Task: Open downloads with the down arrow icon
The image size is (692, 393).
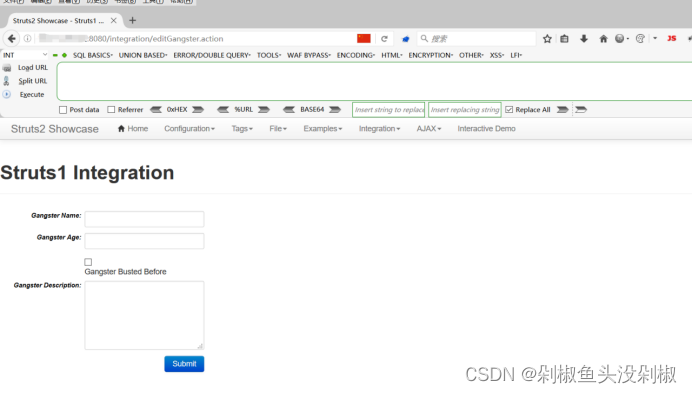Action: (583, 39)
